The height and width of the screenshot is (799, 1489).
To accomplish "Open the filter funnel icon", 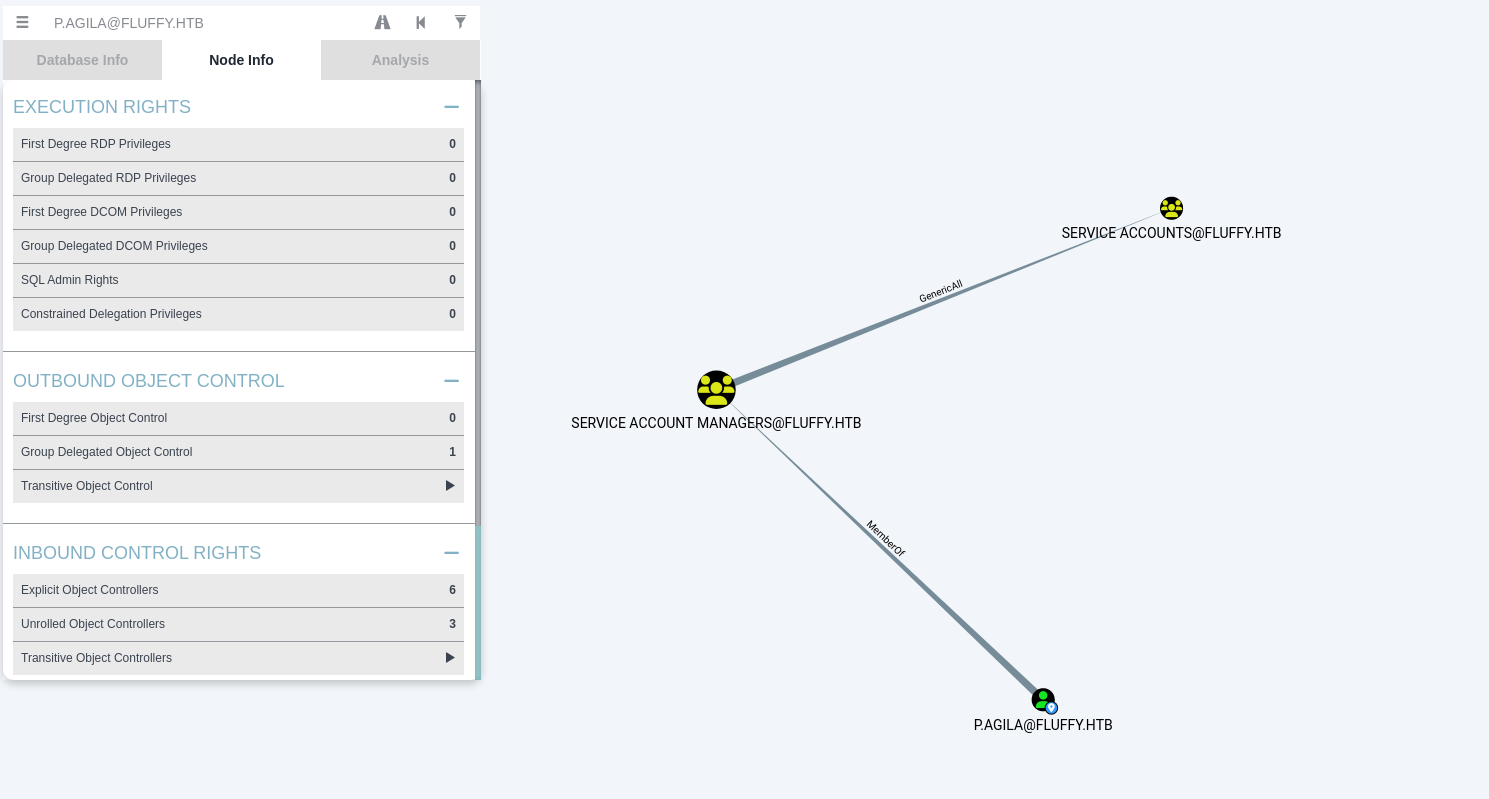I will [x=460, y=22].
